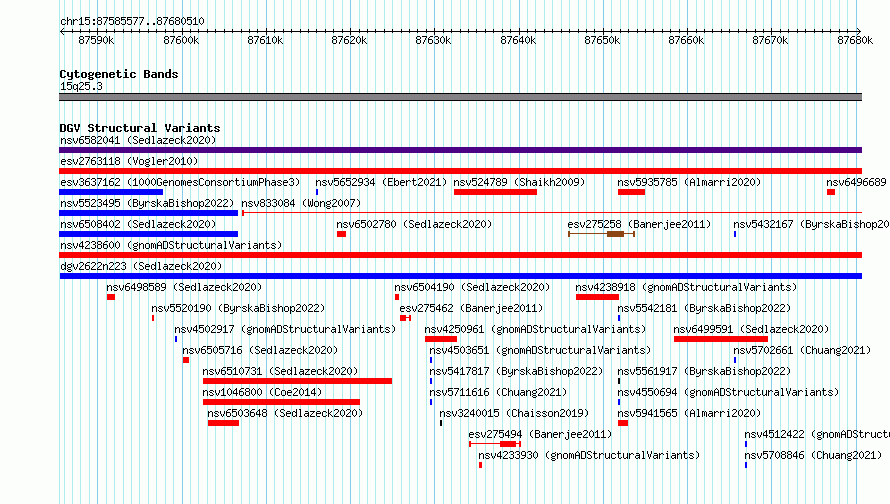890x504 pixels.
Task: Click nsv4550694 (gnomADStructuralVariants) label
Action: [x=728, y=392]
